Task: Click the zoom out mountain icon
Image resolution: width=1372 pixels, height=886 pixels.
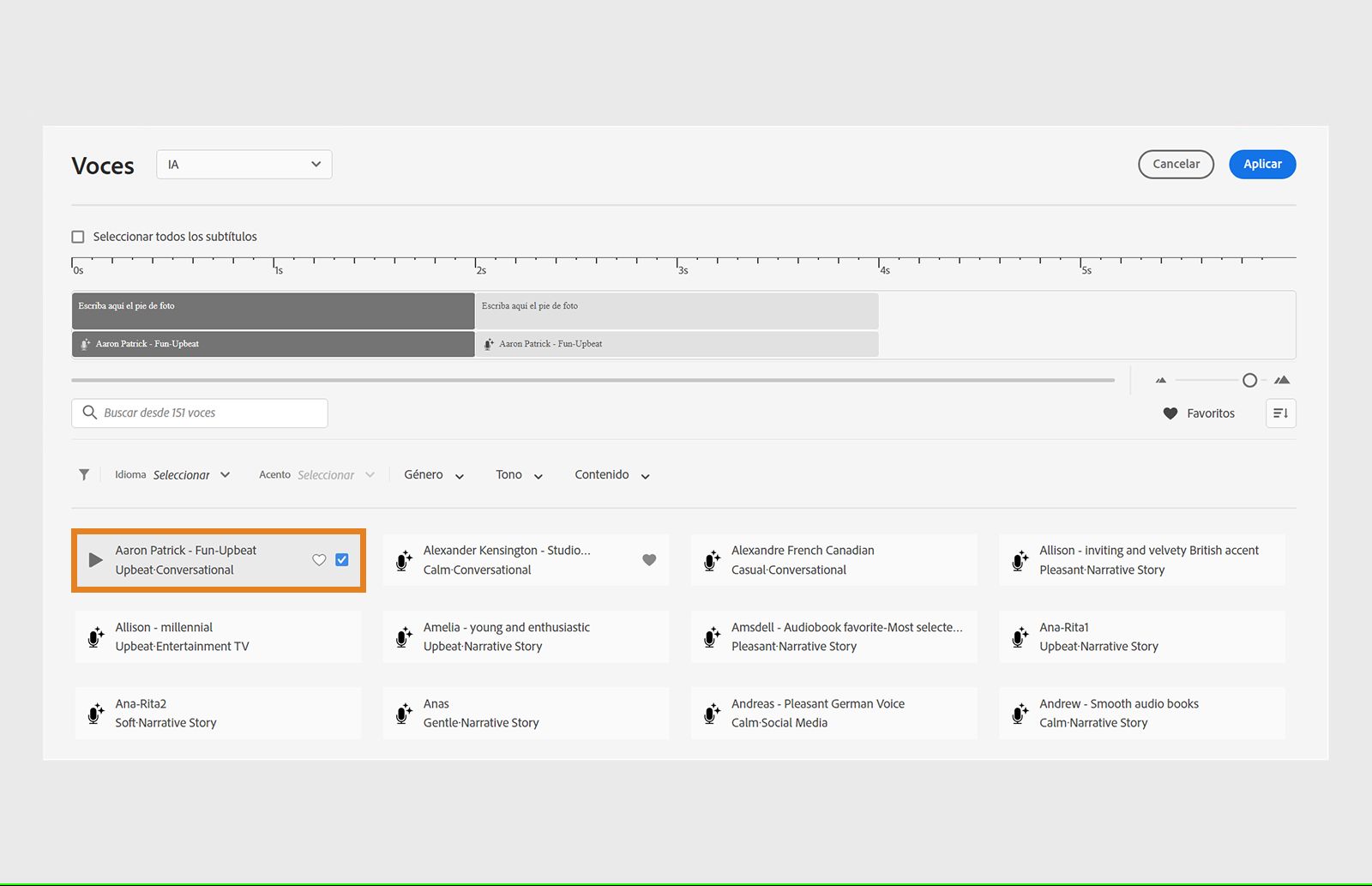Action: click(1161, 380)
